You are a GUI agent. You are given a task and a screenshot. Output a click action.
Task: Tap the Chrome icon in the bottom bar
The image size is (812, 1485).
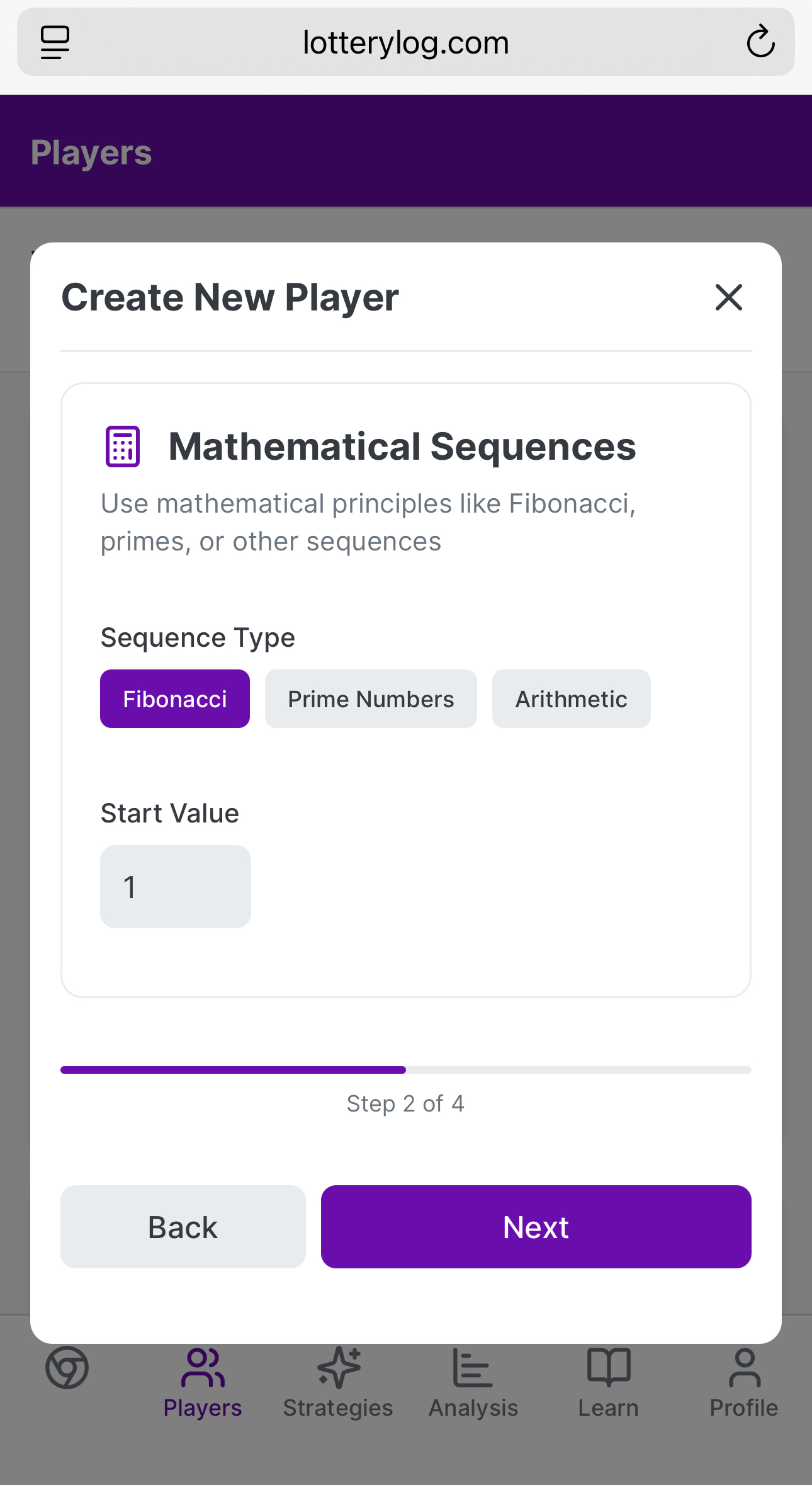67,1368
